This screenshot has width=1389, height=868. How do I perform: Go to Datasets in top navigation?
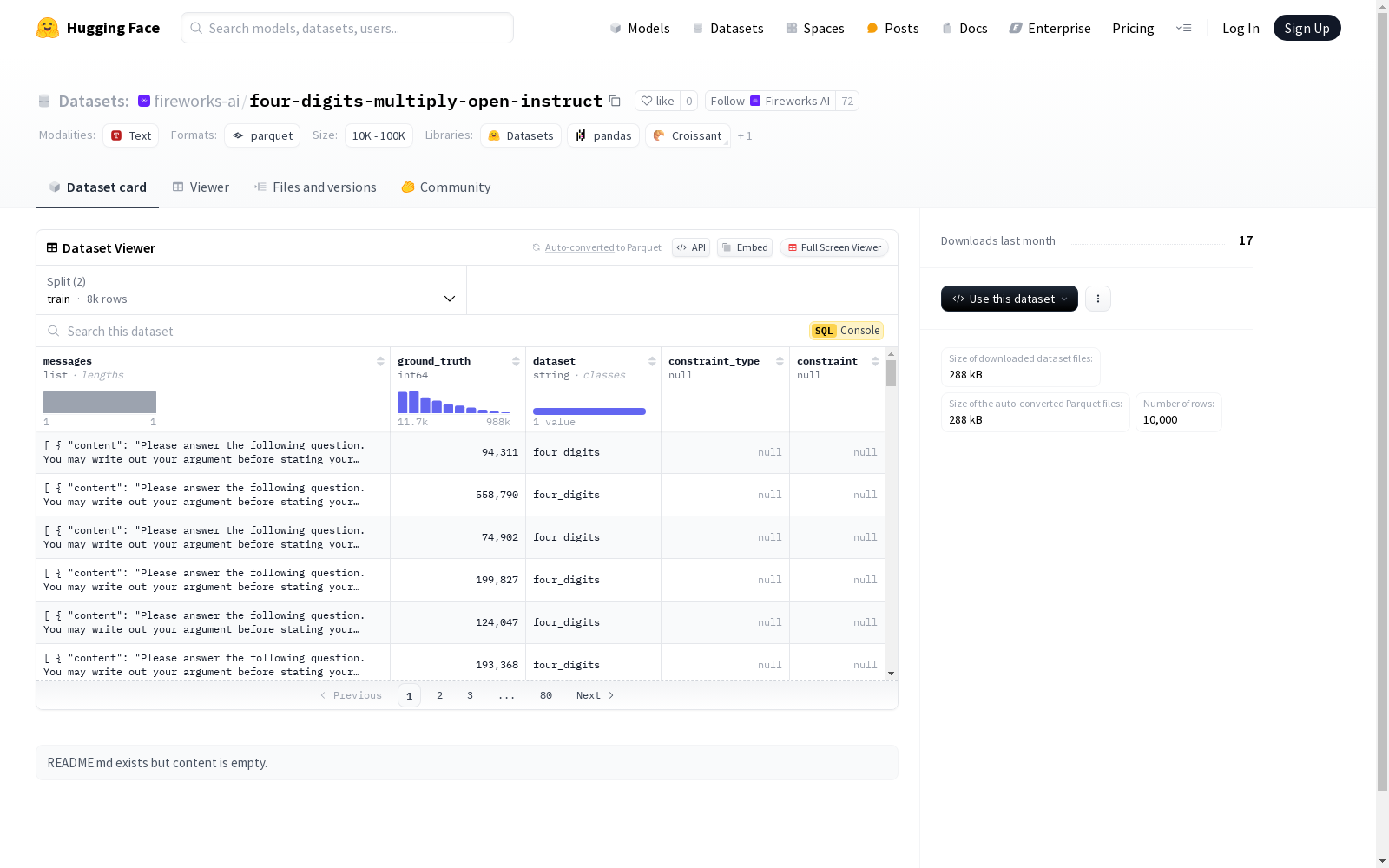click(x=727, y=28)
